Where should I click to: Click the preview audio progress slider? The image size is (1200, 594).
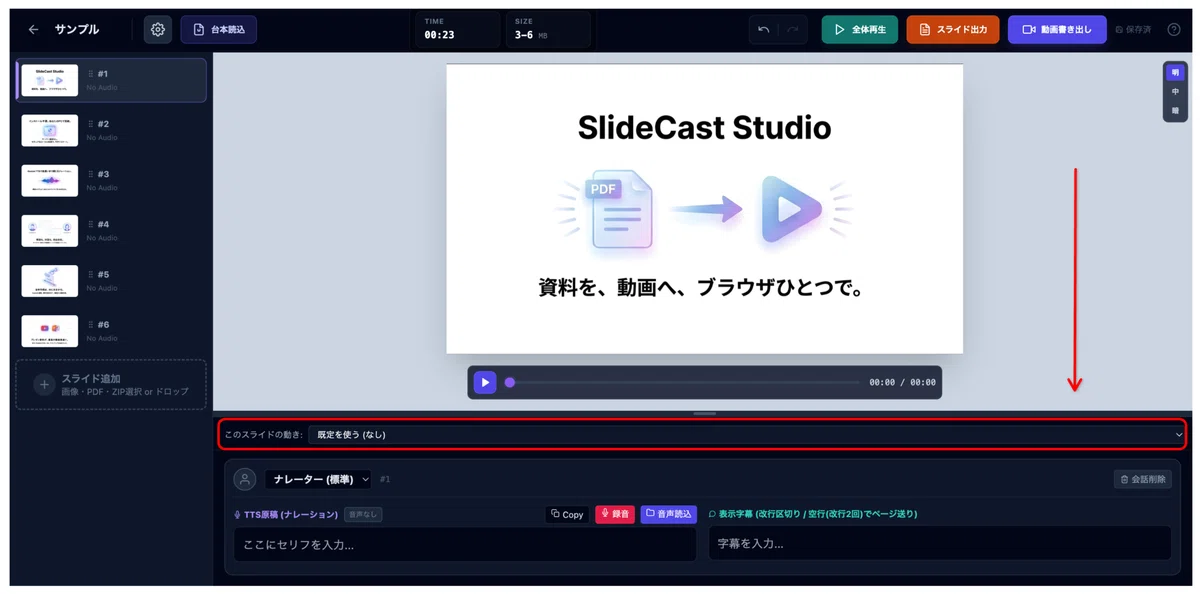pos(683,382)
